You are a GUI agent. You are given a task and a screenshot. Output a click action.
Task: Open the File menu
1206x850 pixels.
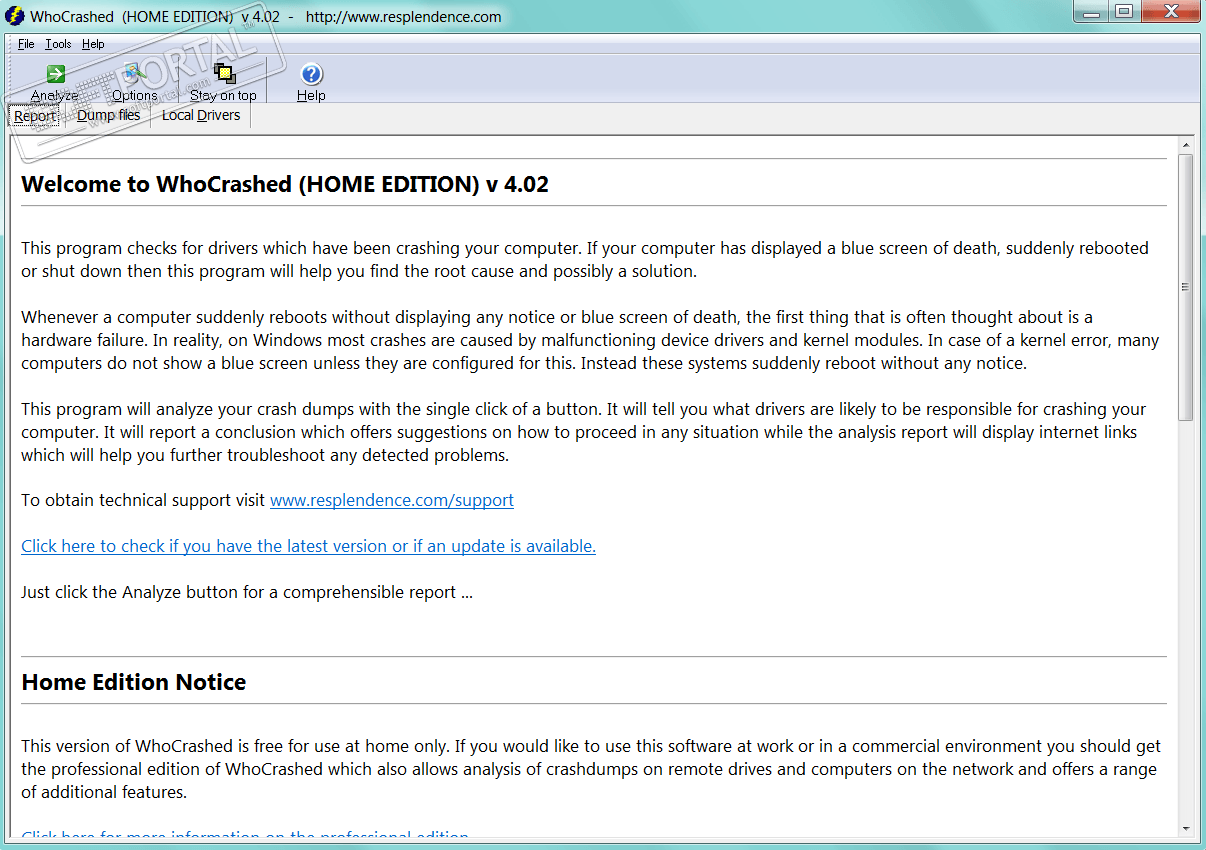pos(26,44)
